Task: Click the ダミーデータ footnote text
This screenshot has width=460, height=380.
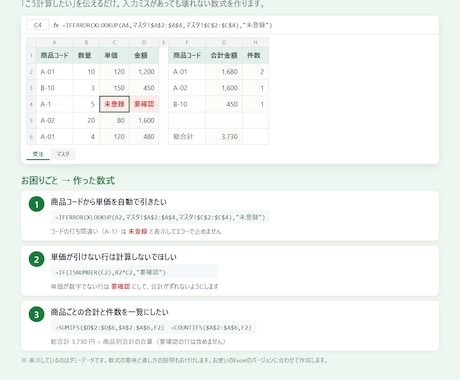Action: pos(174,360)
